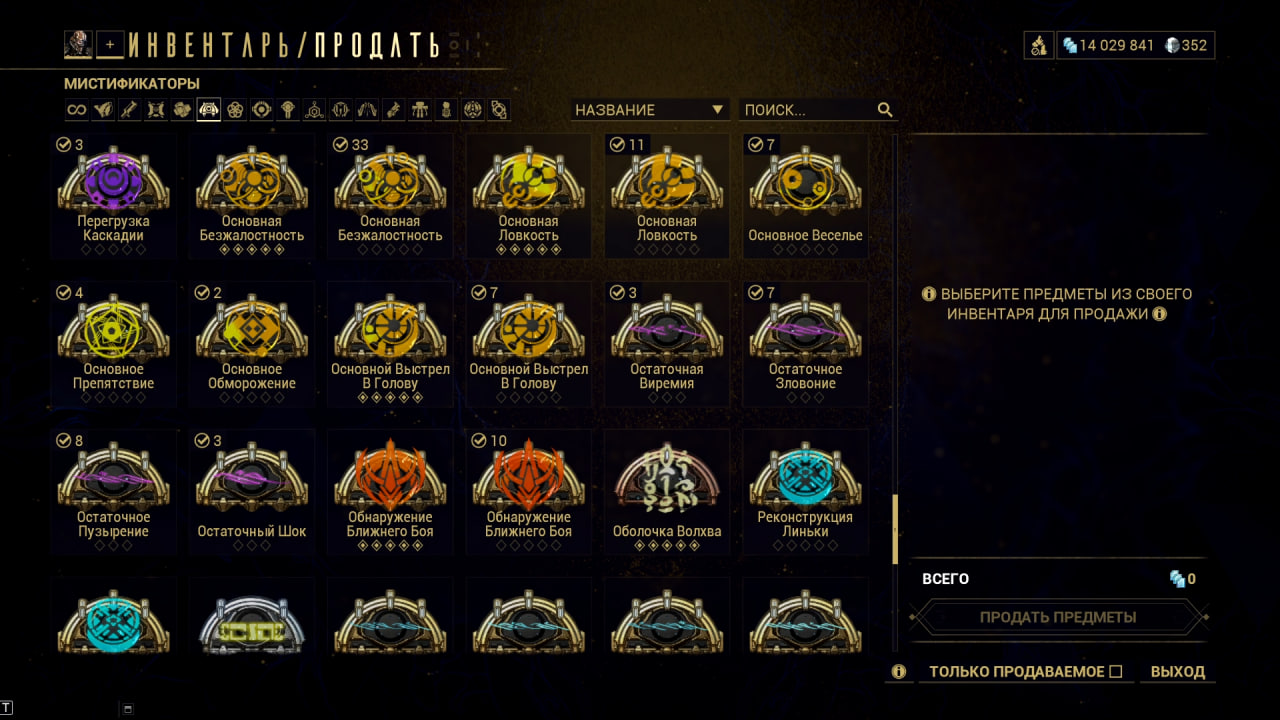Open the player avatar profile icon
Image resolution: width=1280 pixels, height=720 pixels.
(x=78, y=44)
